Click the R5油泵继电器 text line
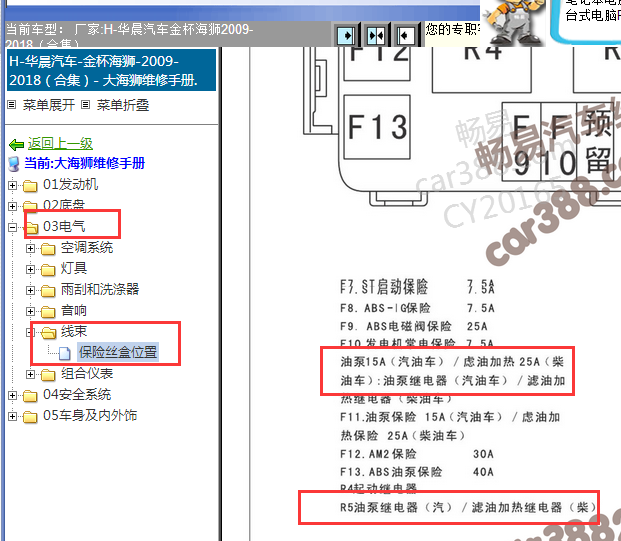Screen dimensions: 621x541 [x=468, y=507]
